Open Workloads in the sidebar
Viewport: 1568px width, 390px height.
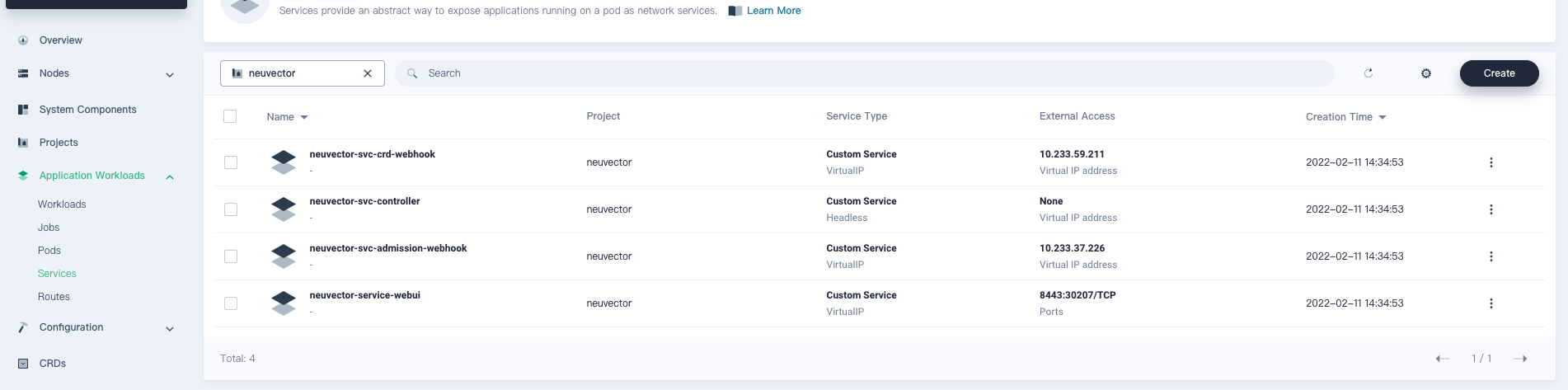pos(62,204)
